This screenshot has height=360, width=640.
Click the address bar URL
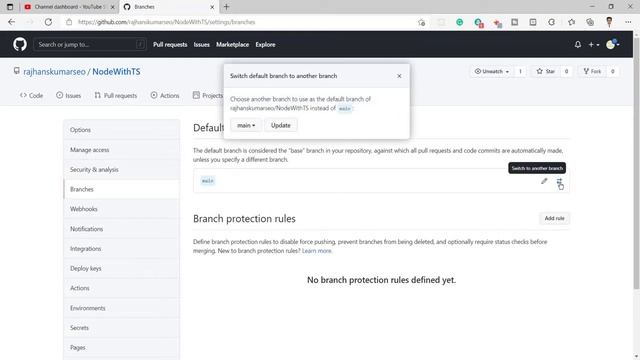click(167, 22)
